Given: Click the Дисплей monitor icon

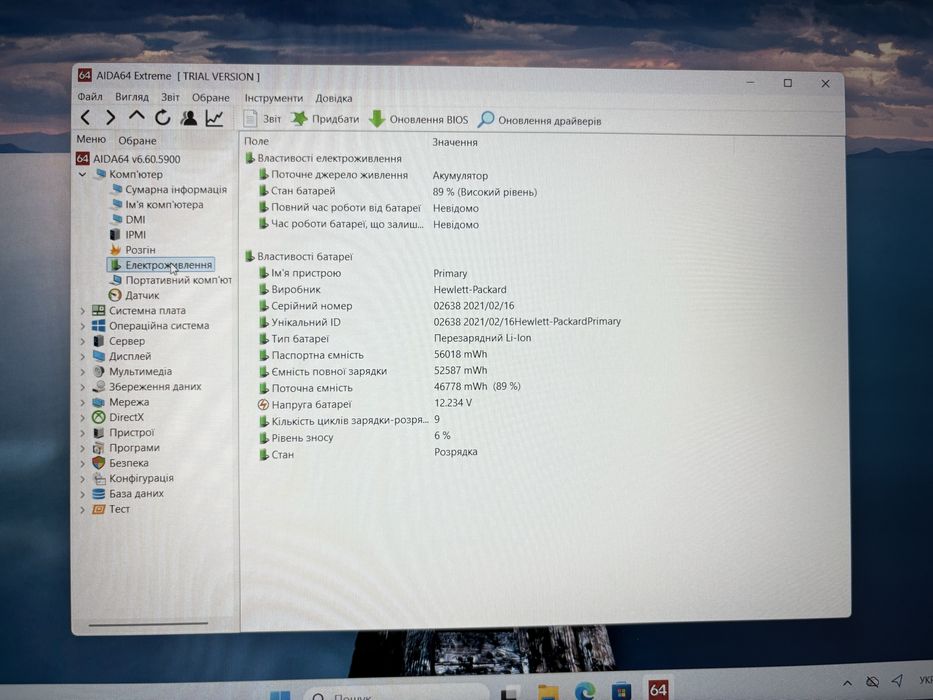Looking at the screenshot, I should tap(98, 356).
